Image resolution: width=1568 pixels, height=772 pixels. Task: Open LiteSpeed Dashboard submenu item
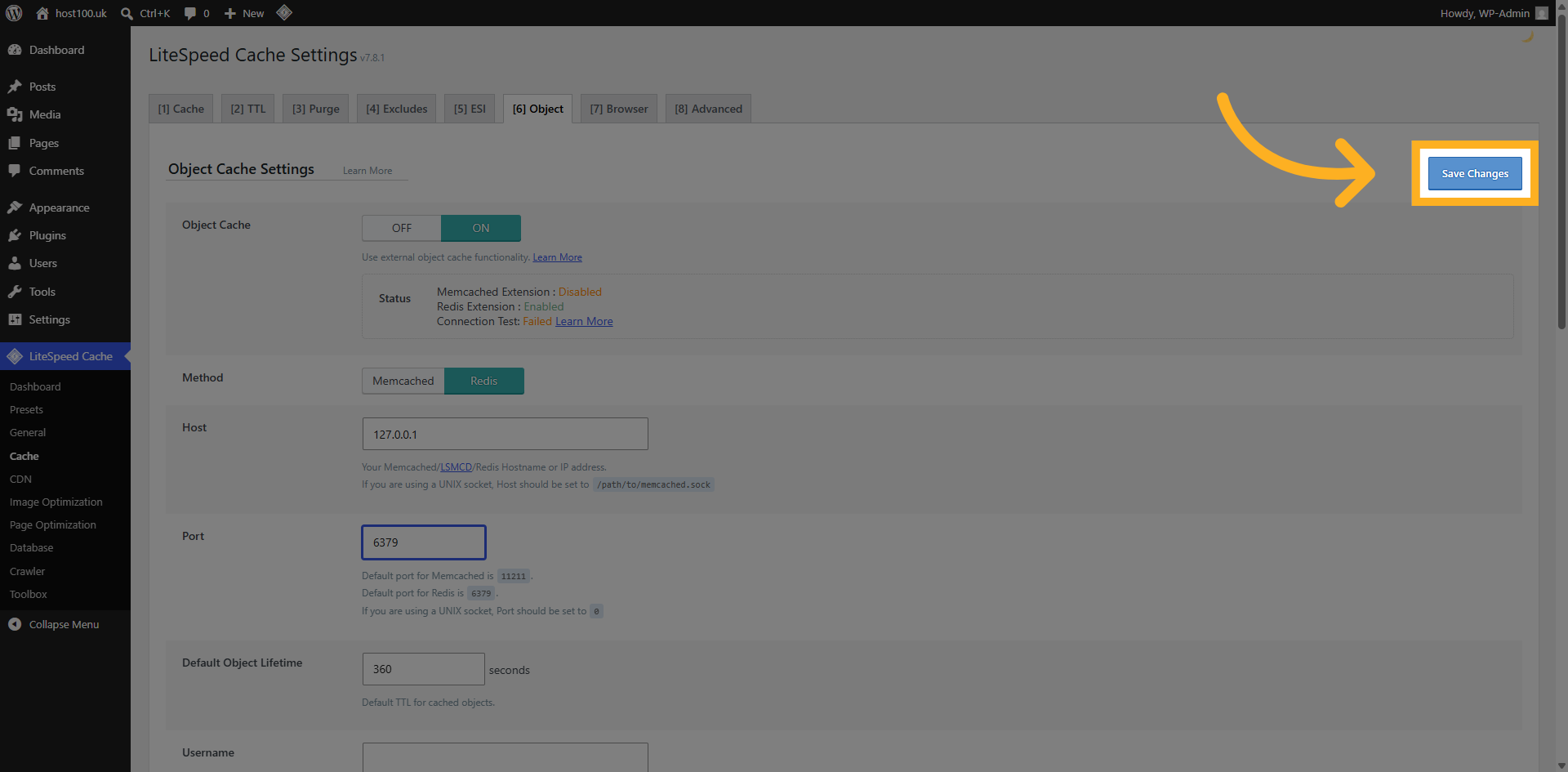pyautogui.click(x=35, y=386)
